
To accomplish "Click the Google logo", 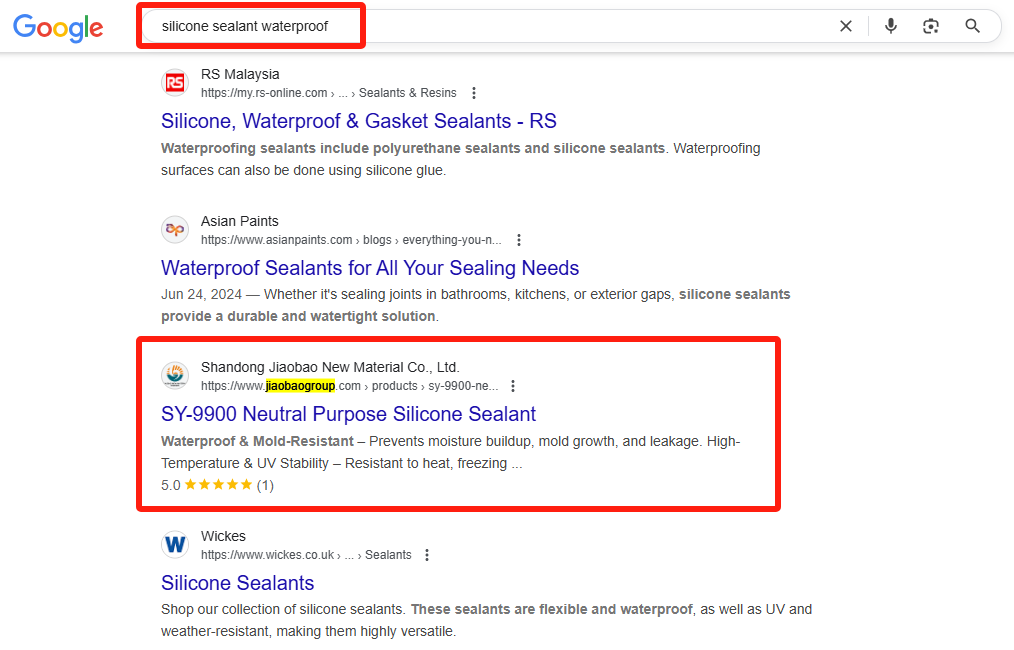I will click(x=58, y=28).
